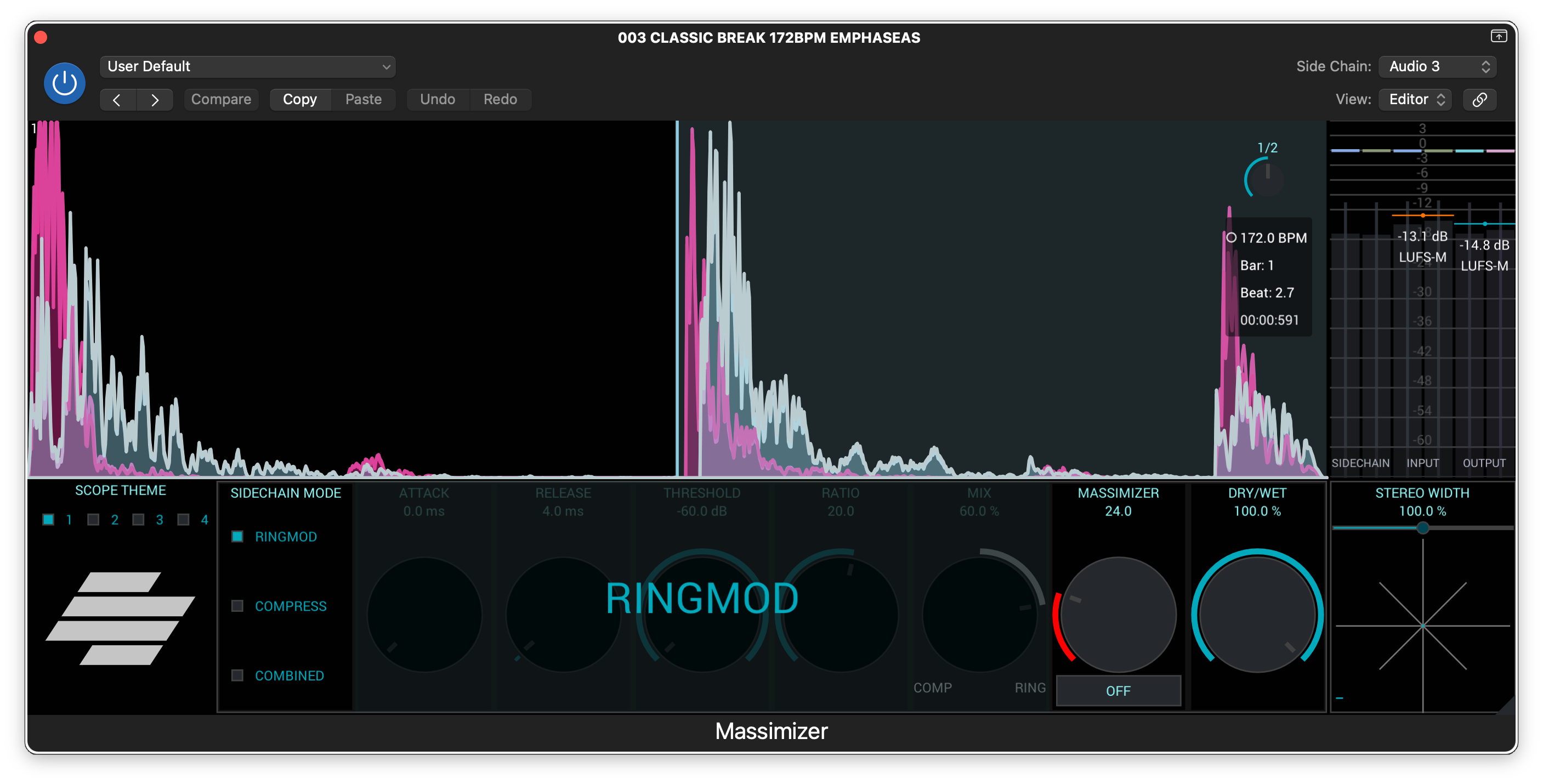Go to previous preset arrow
This screenshot has height=784, width=1543.
117,99
